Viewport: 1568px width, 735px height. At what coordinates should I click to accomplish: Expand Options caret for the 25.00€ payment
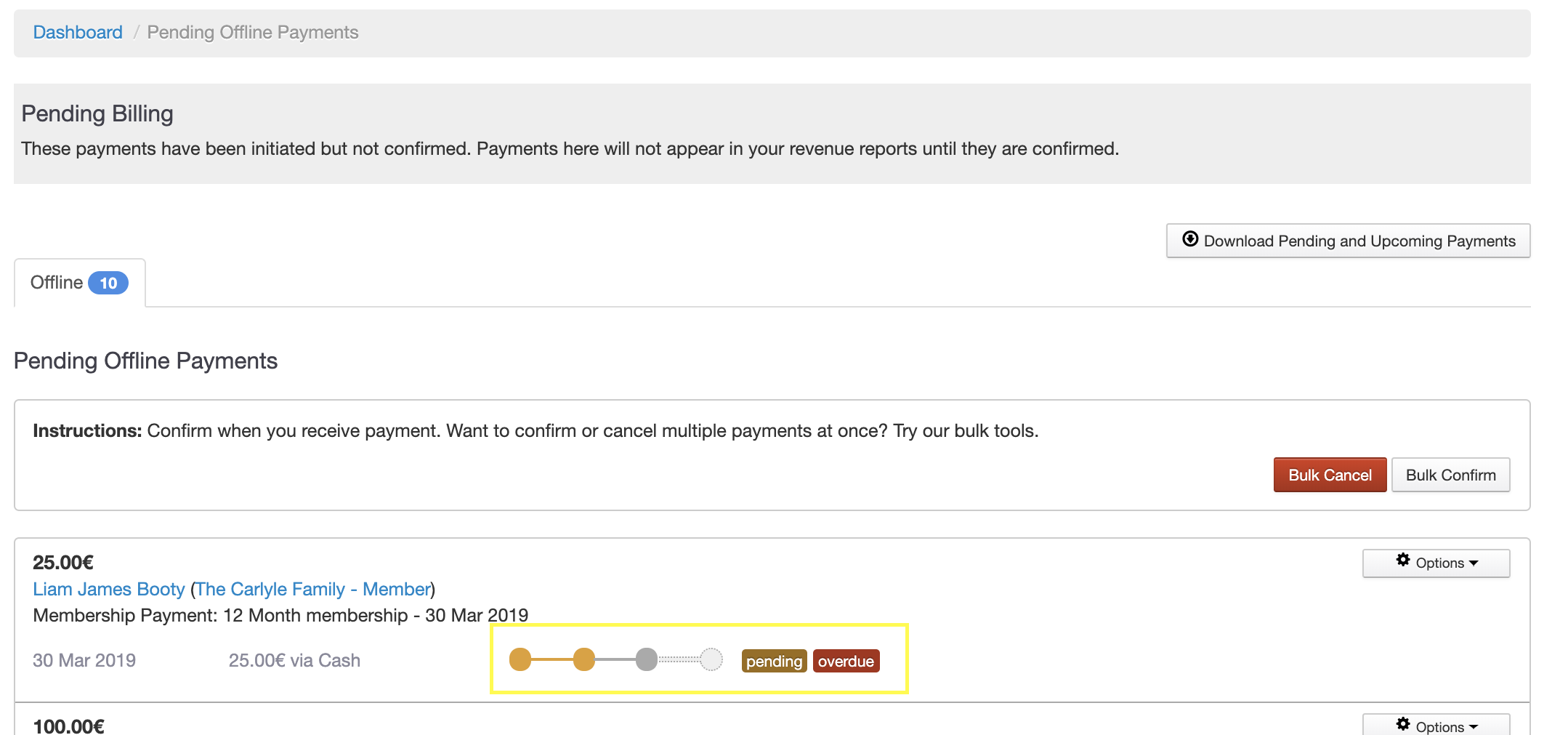pyautogui.click(x=1474, y=563)
